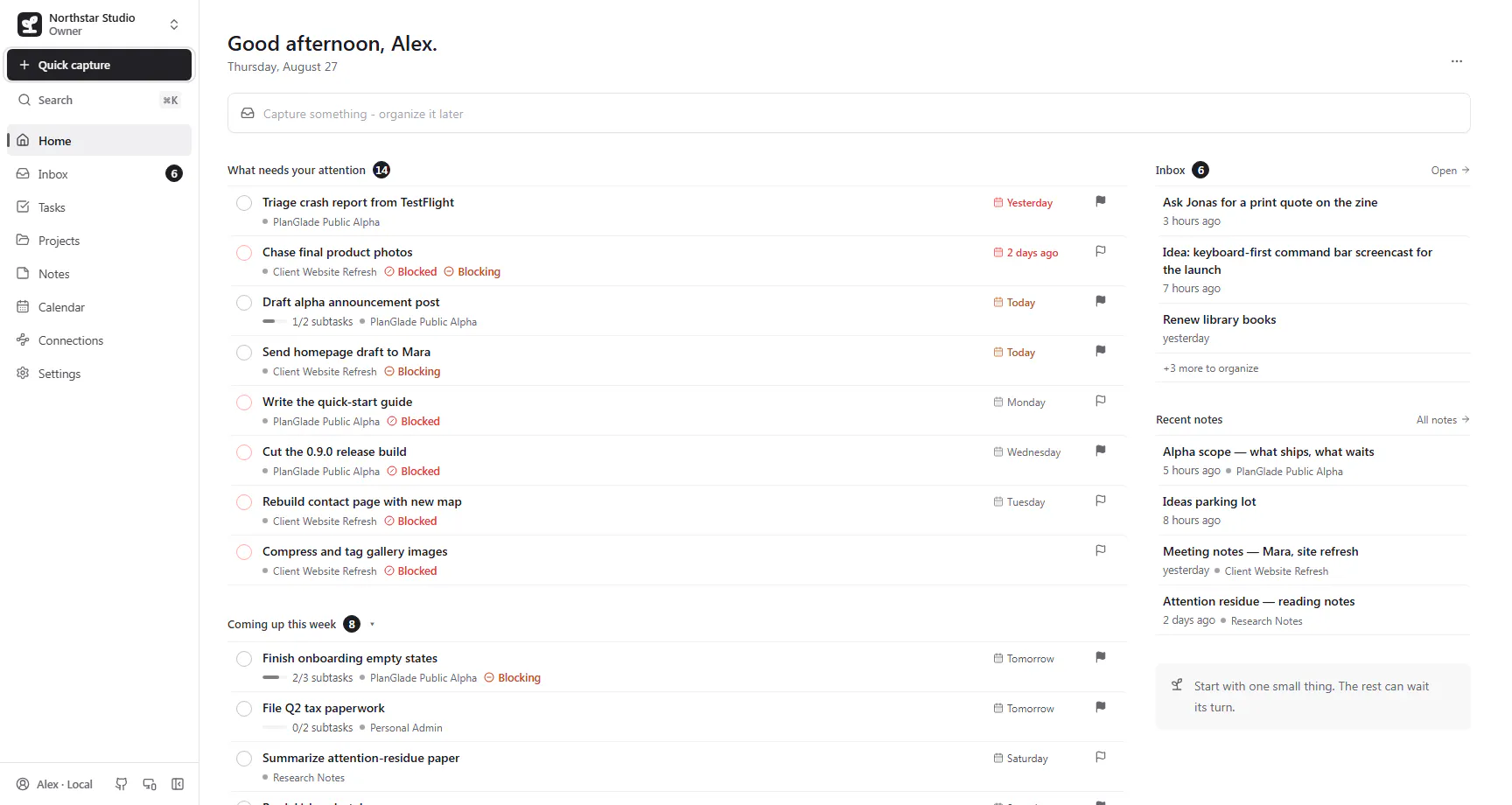This screenshot has height=805, width=1512.
Task: Mark Send homepage draft to Mara complete
Action: click(x=244, y=353)
